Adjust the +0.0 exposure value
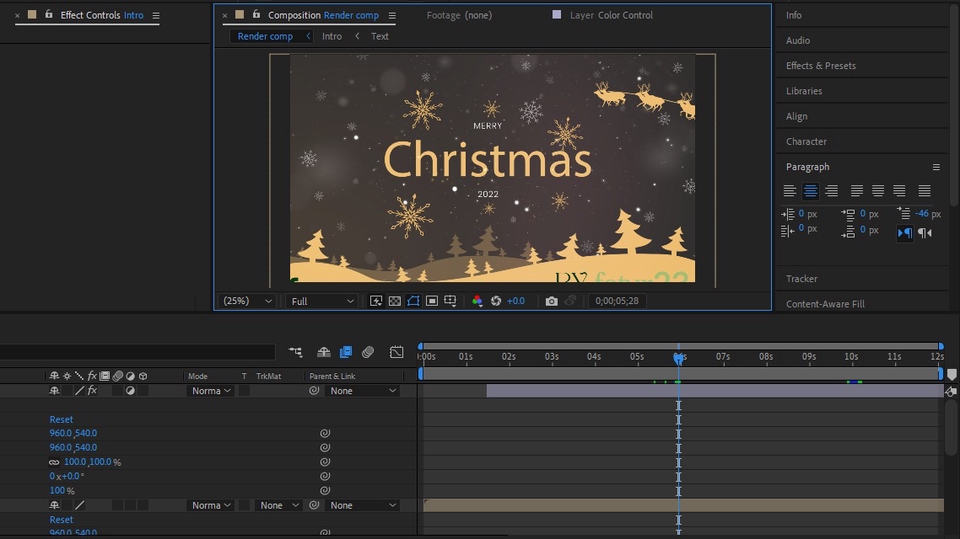 [516, 301]
